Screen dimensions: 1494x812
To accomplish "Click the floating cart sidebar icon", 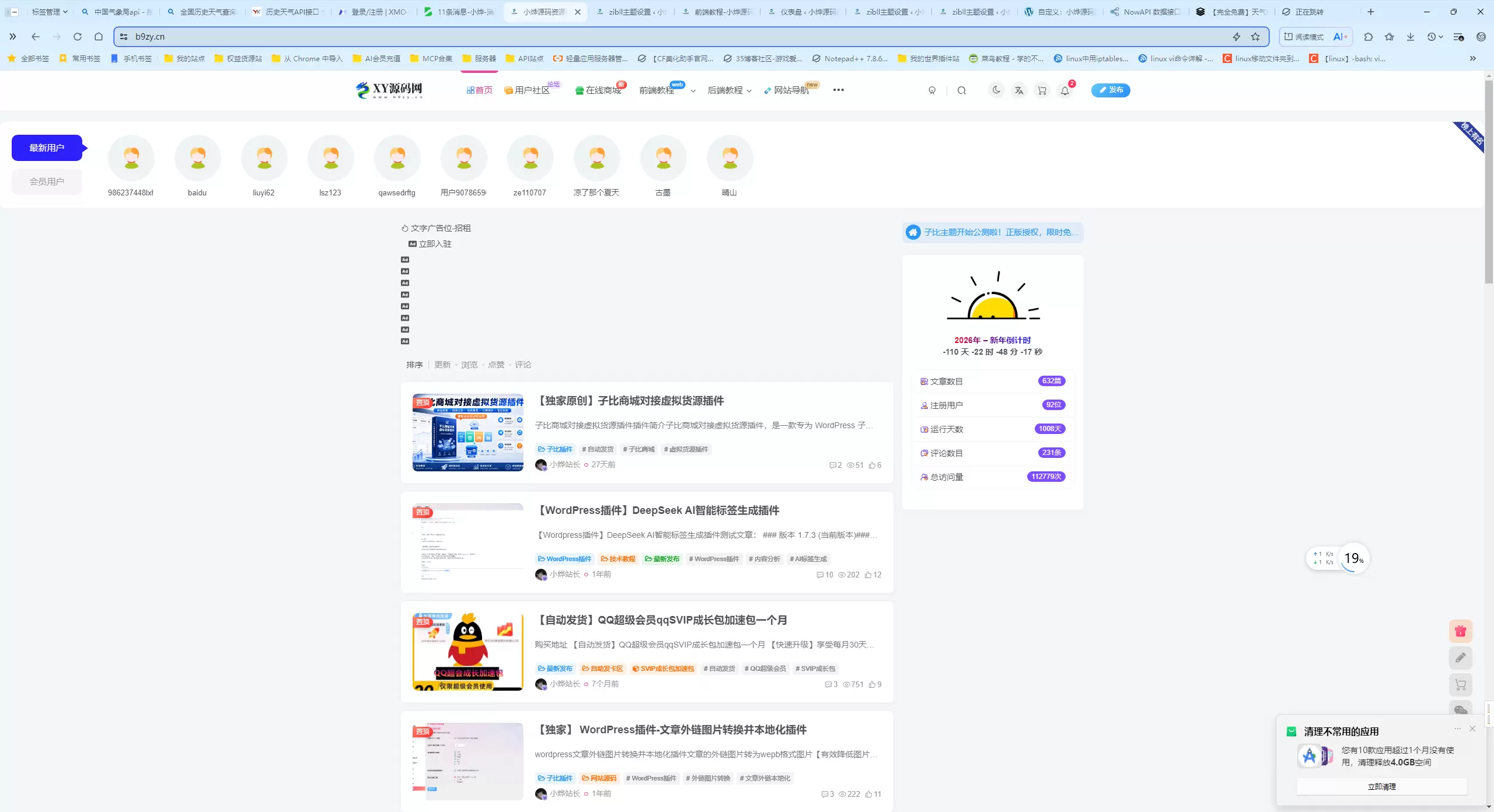I will click(1461, 685).
